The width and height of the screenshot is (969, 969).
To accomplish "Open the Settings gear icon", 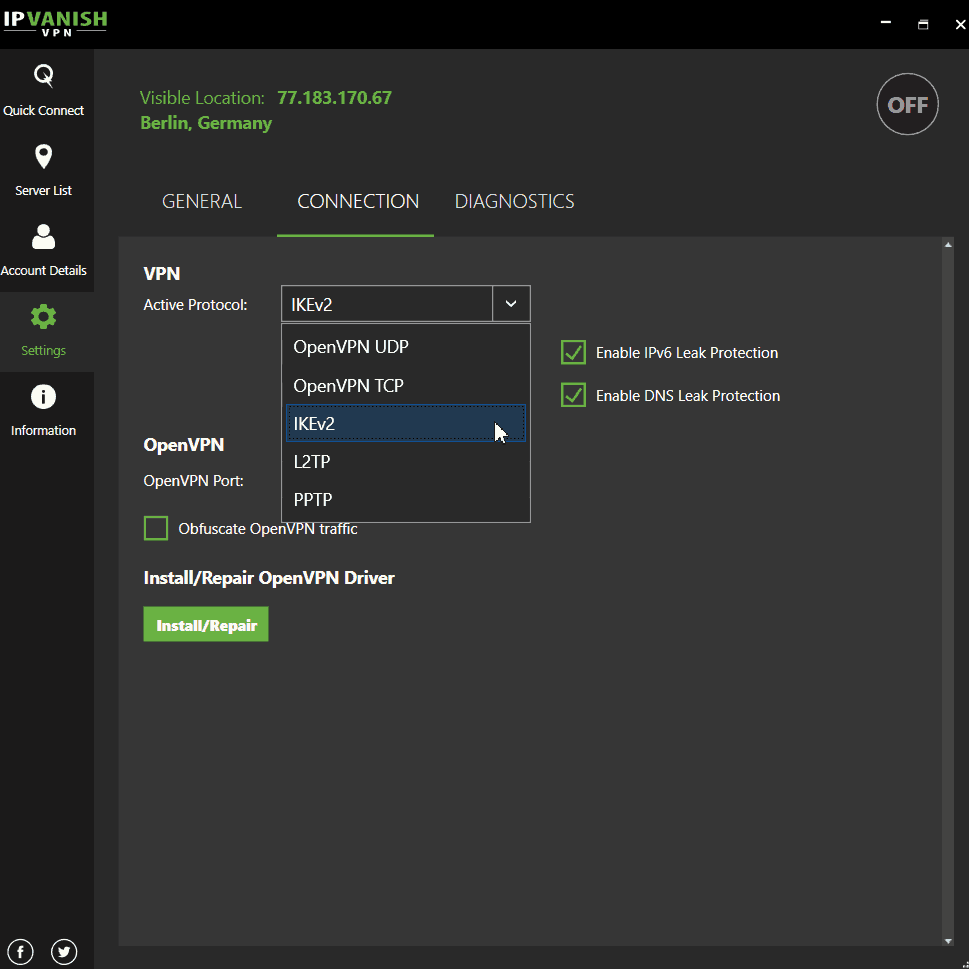I will coord(43,317).
